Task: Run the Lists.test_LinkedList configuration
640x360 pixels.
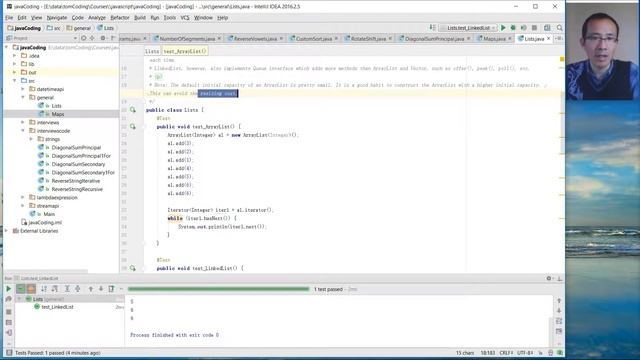Action: 503,28
